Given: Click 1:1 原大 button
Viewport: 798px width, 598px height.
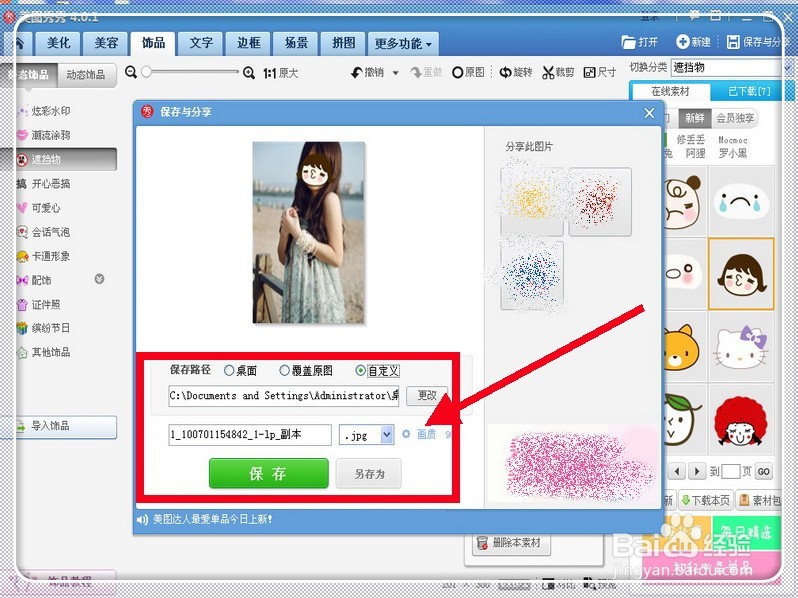Looking at the screenshot, I should click(280, 73).
